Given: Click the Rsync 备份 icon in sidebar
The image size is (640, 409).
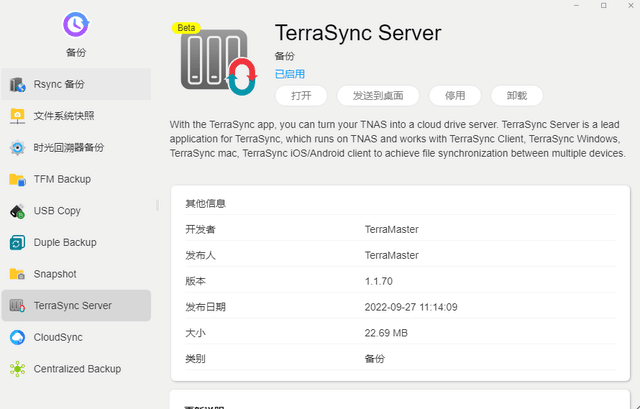Looking at the screenshot, I should tap(18, 84).
